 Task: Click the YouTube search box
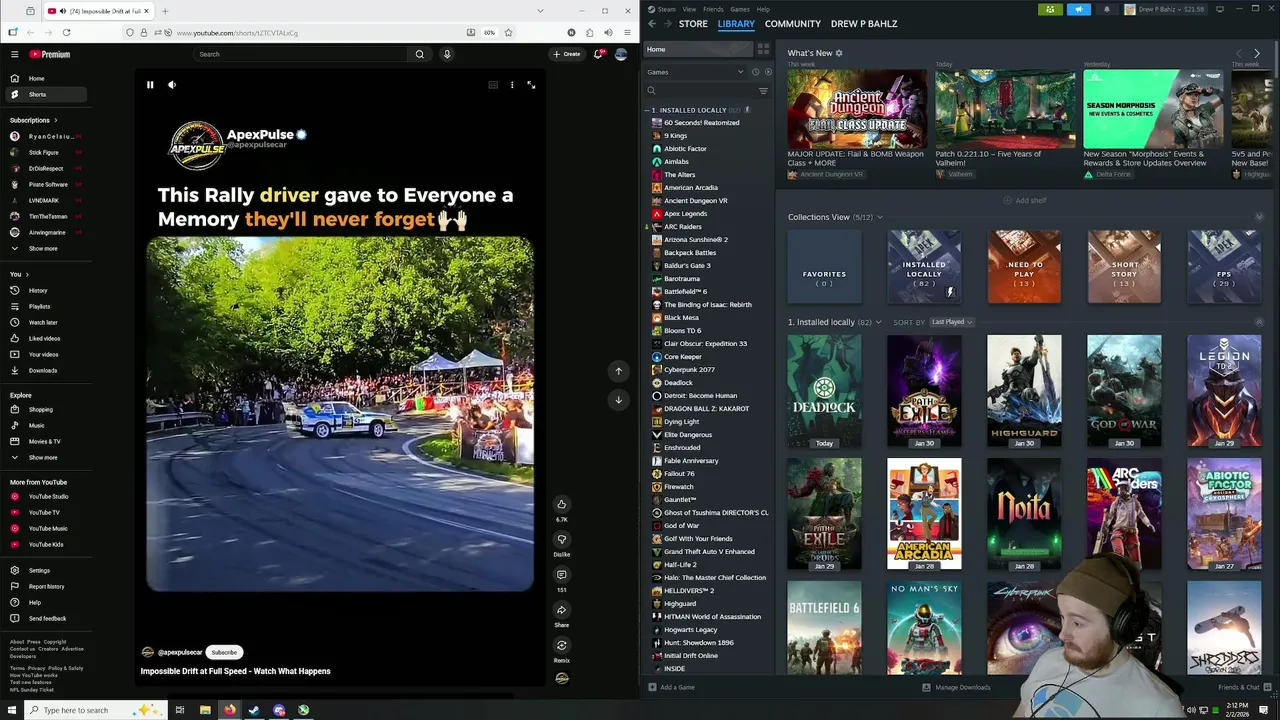(x=300, y=54)
